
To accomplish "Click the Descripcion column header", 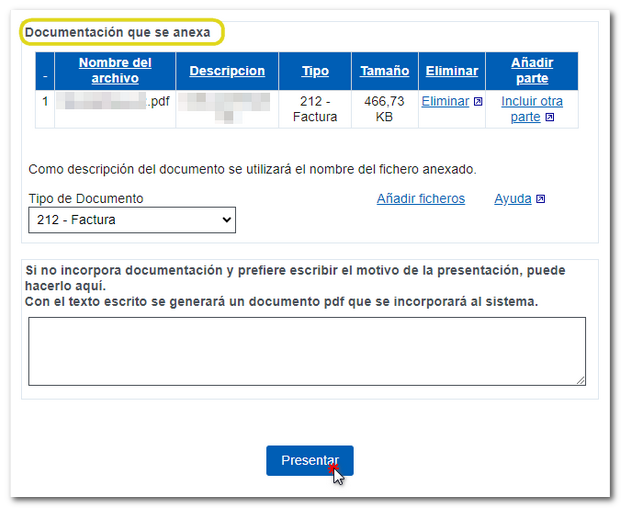I will (226, 71).
